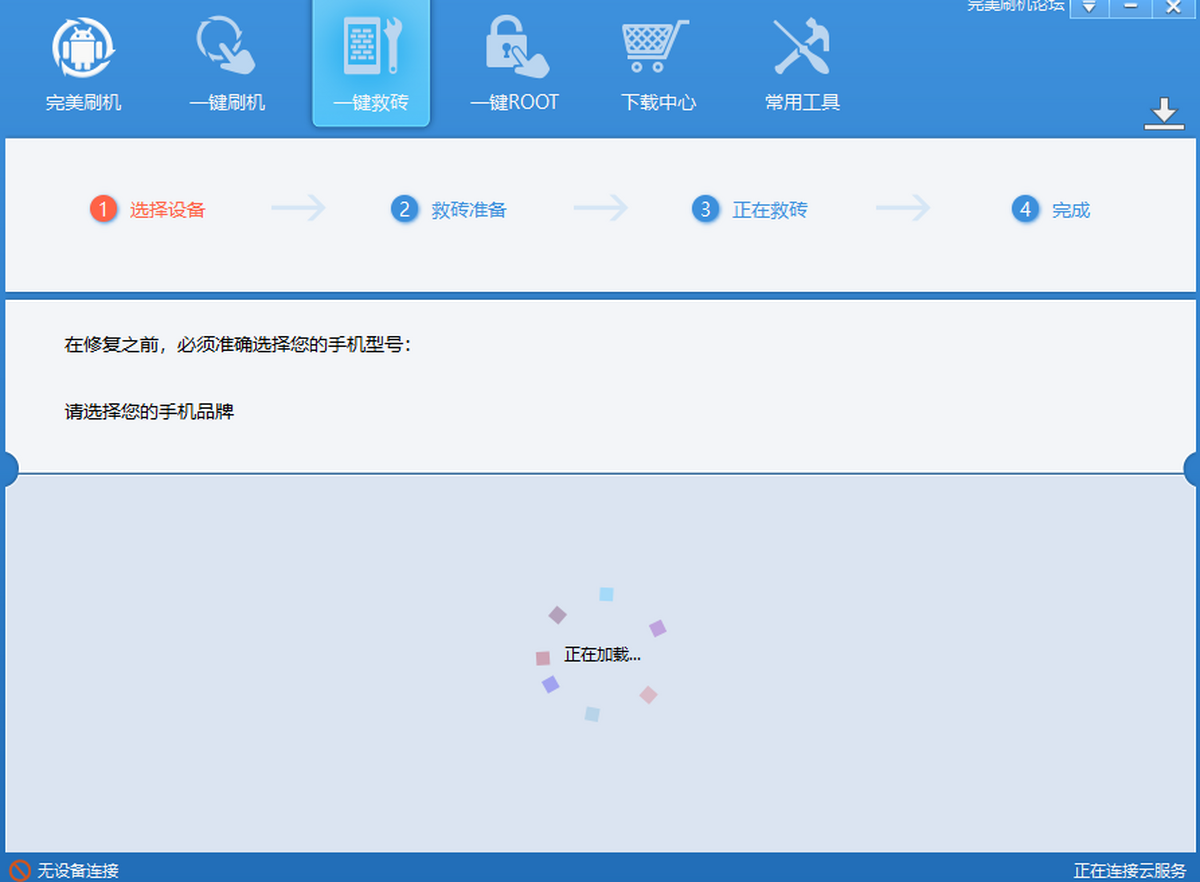This screenshot has width=1200, height=882.
Task: Open the 完美刷机 home tool
Action: click(83, 60)
